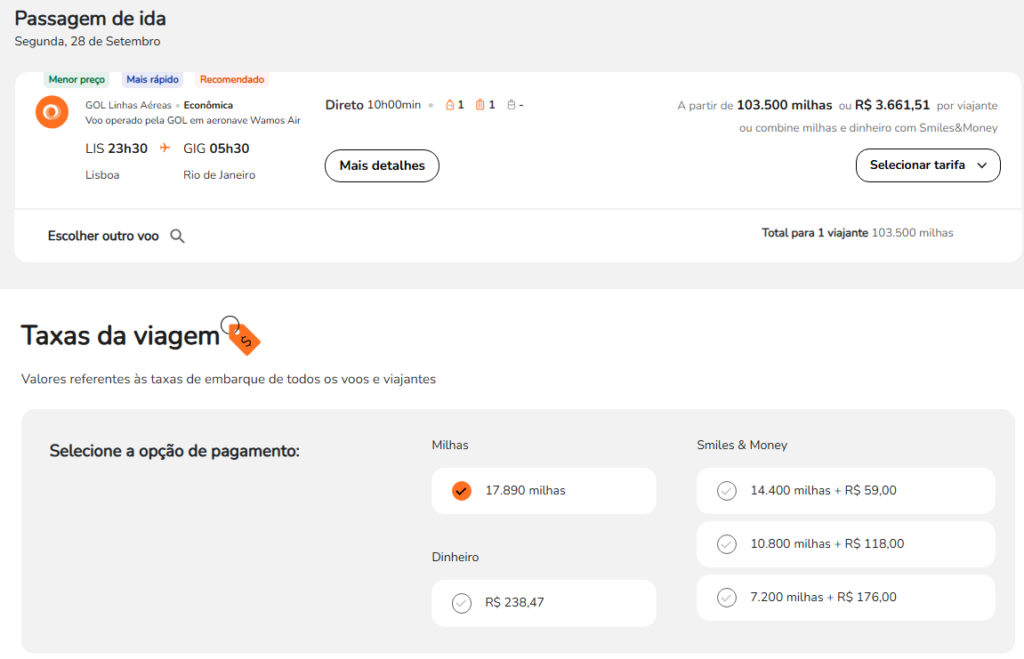
Task: Click the R$ 3.661,51 price text
Action: click(x=892, y=105)
